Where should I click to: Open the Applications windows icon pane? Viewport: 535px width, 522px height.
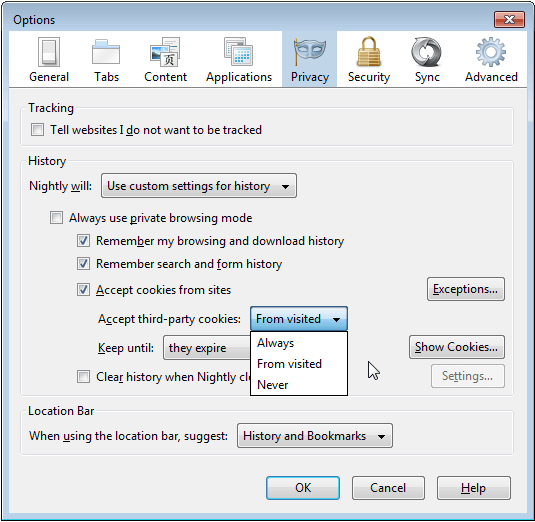pyautogui.click(x=239, y=60)
